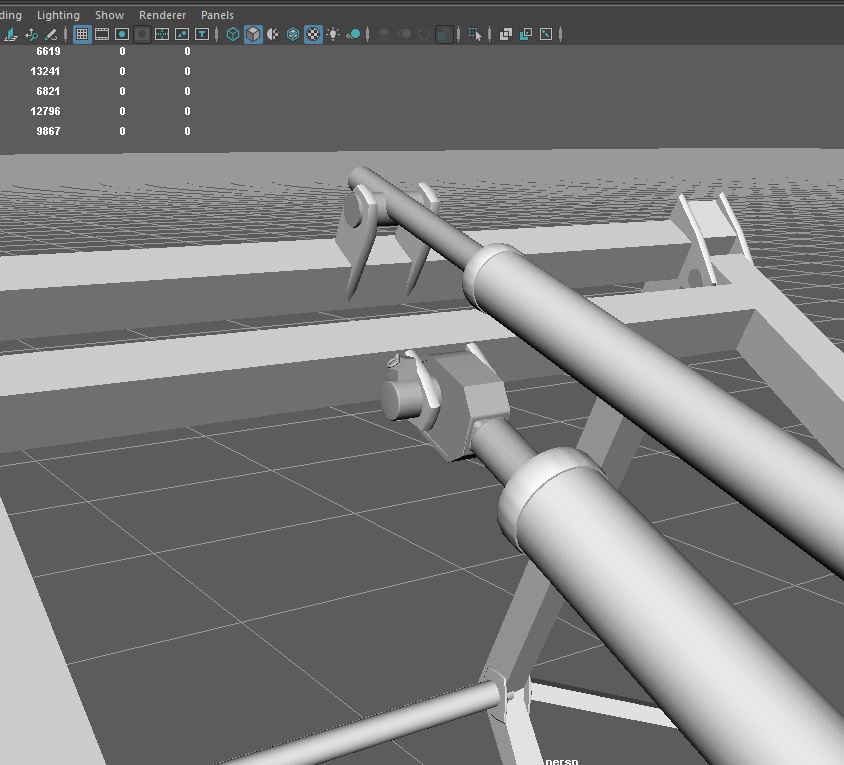Screen dimensions: 844x765
Task: Select the Grease Pencil tool
Action: [x=51, y=34]
